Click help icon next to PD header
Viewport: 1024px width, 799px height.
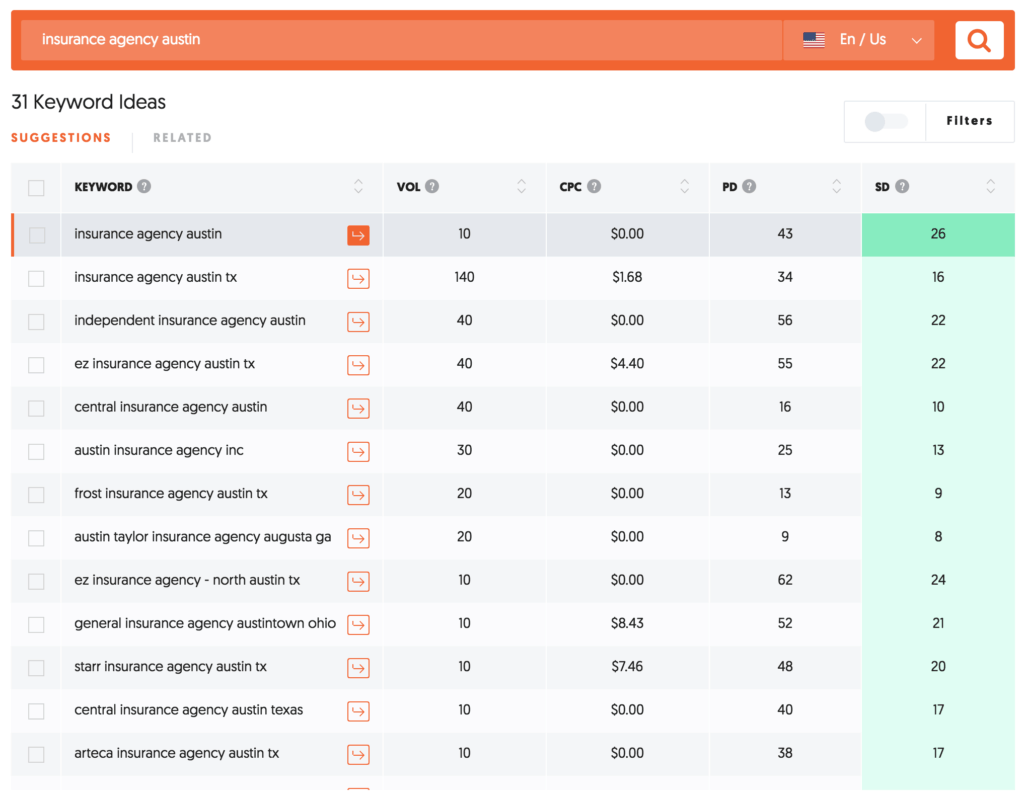coord(749,187)
